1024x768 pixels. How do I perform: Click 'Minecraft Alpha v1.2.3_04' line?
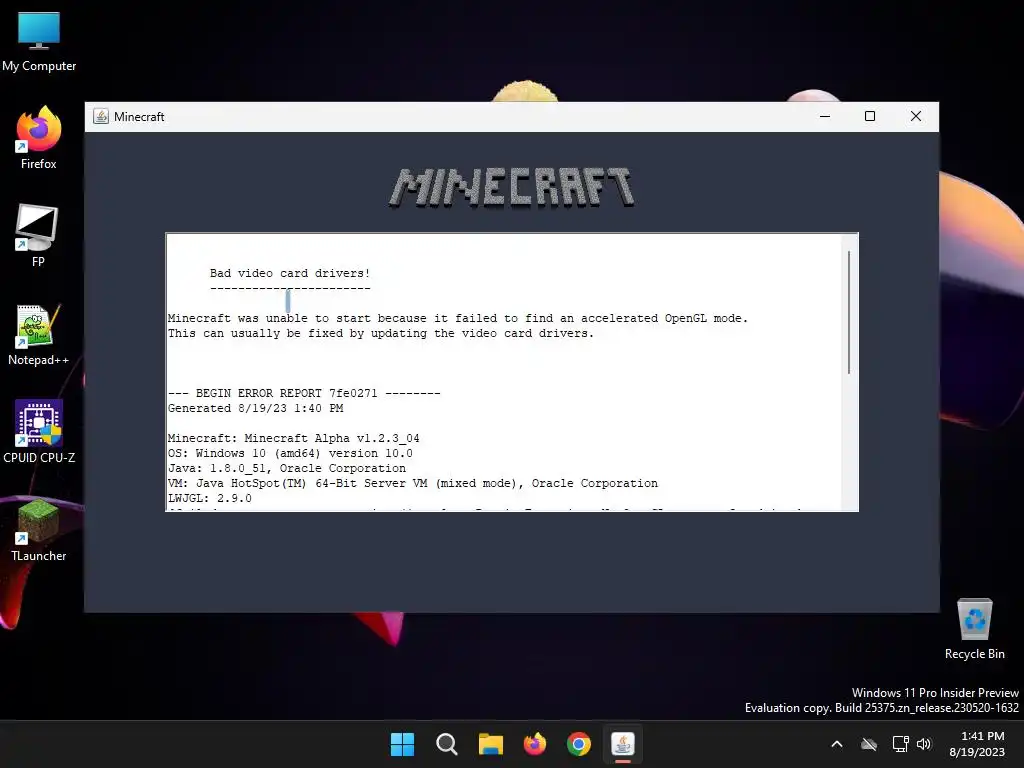click(x=293, y=438)
